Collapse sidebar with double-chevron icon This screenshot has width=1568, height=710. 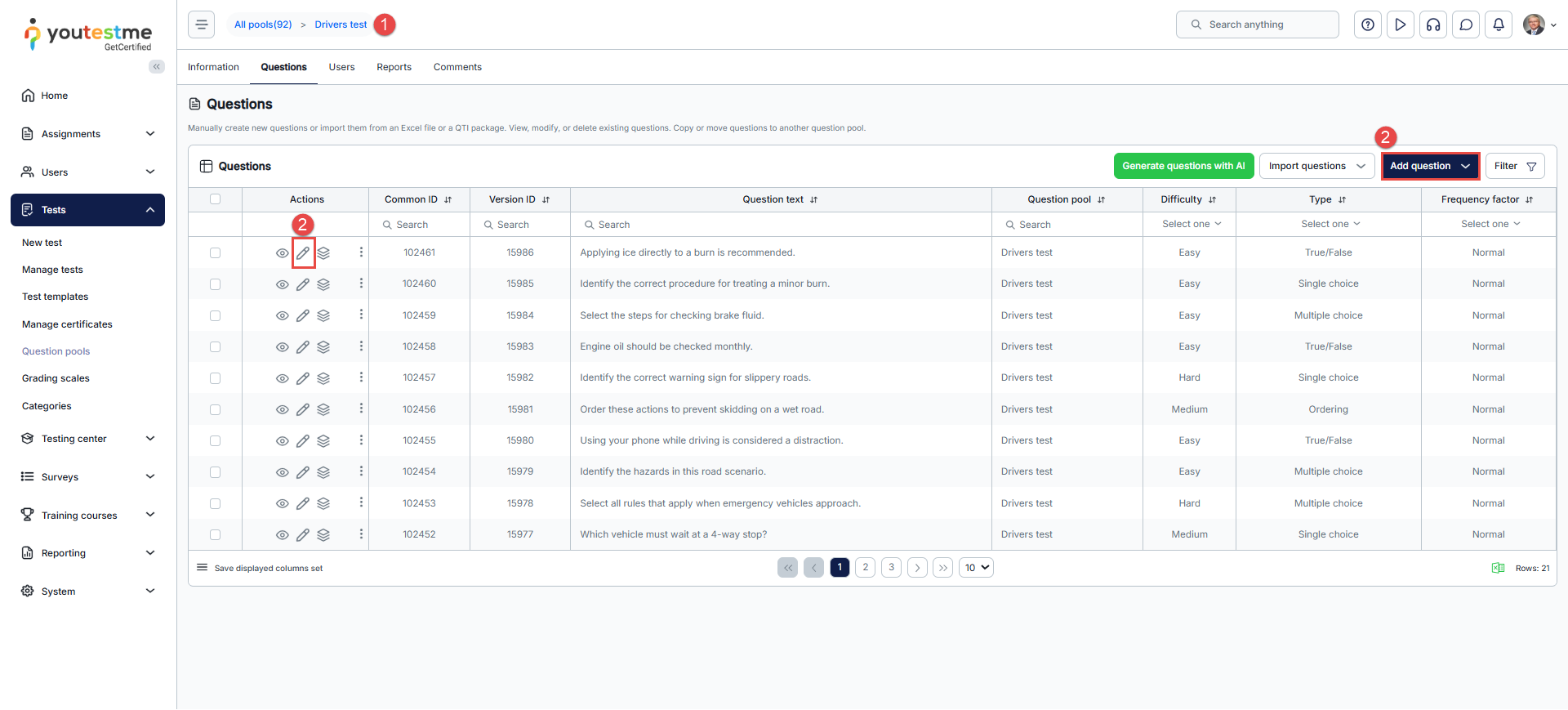click(156, 67)
